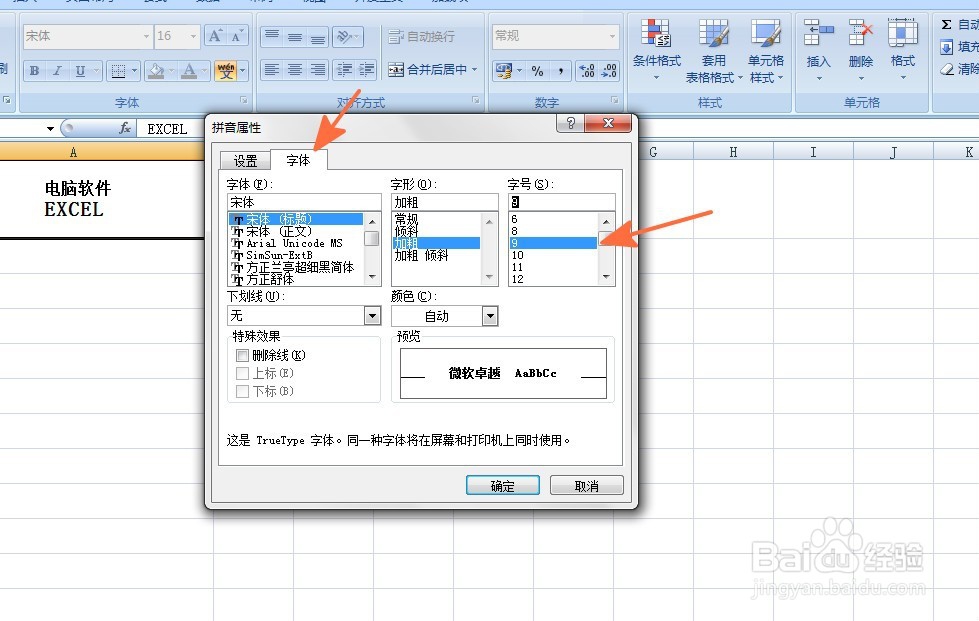
Task: Open the ribbon font name dropdown
Action: pos(146,36)
